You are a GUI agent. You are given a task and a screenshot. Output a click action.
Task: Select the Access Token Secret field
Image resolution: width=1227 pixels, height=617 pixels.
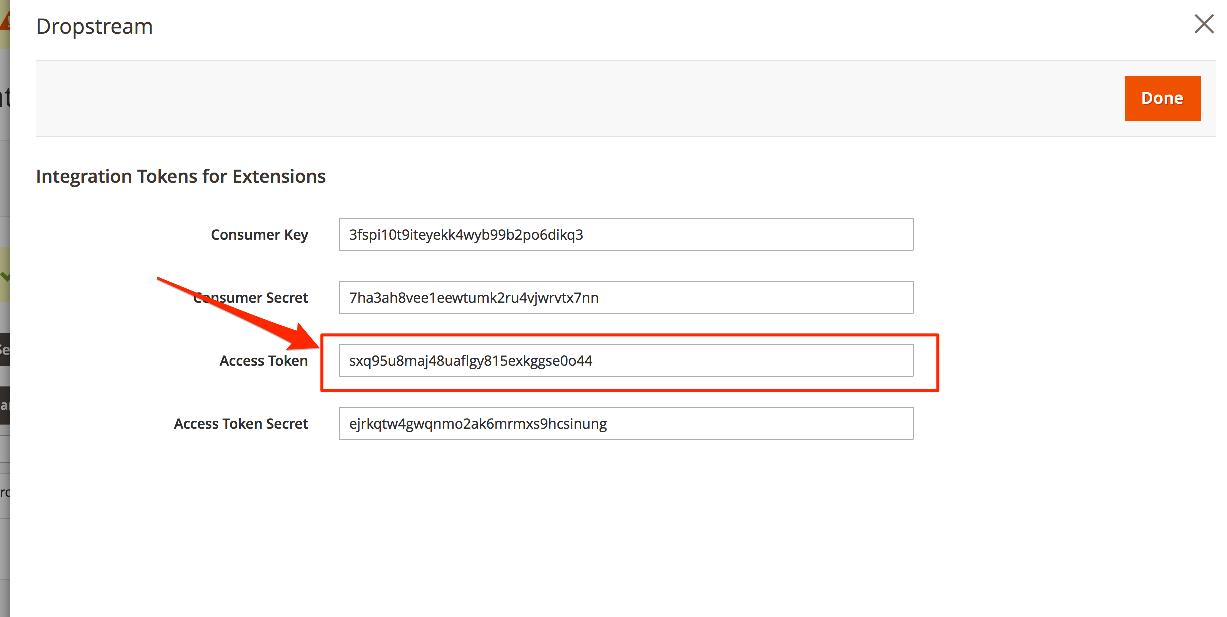point(626,423)
